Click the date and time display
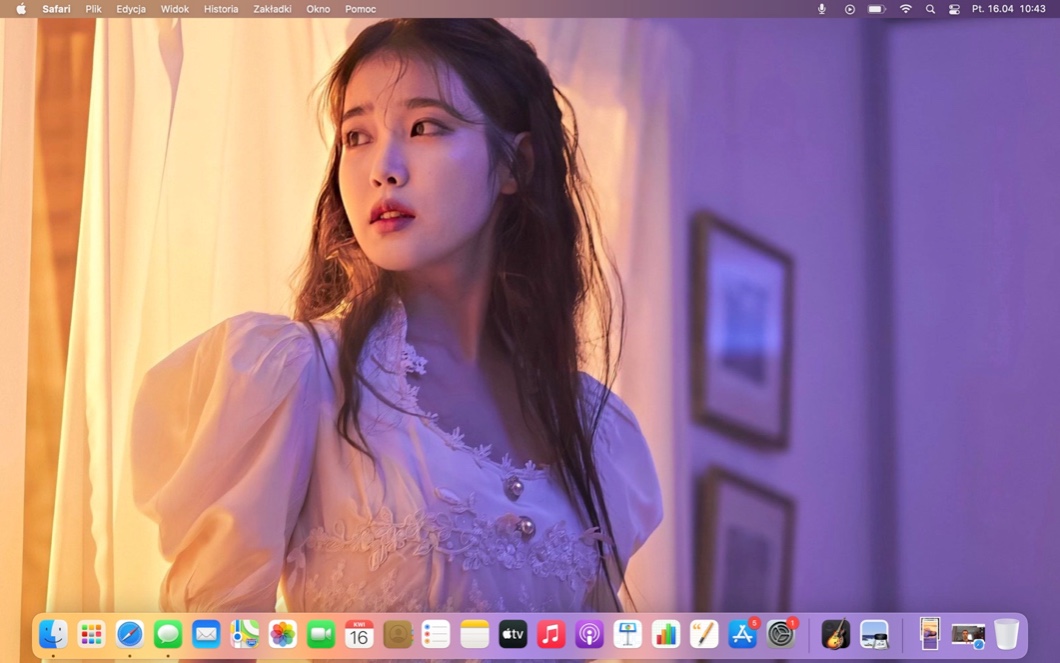The height and width of the screenshot is (663, 1060). pos(1008,9)
